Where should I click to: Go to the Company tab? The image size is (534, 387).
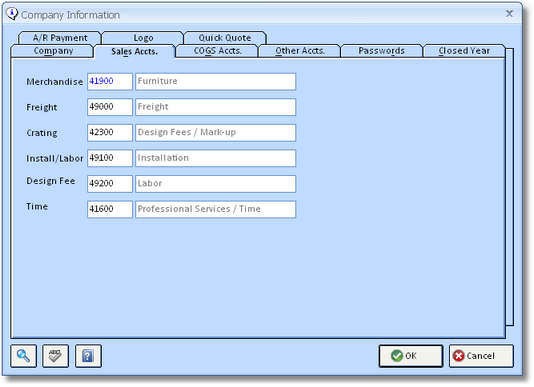53,51
